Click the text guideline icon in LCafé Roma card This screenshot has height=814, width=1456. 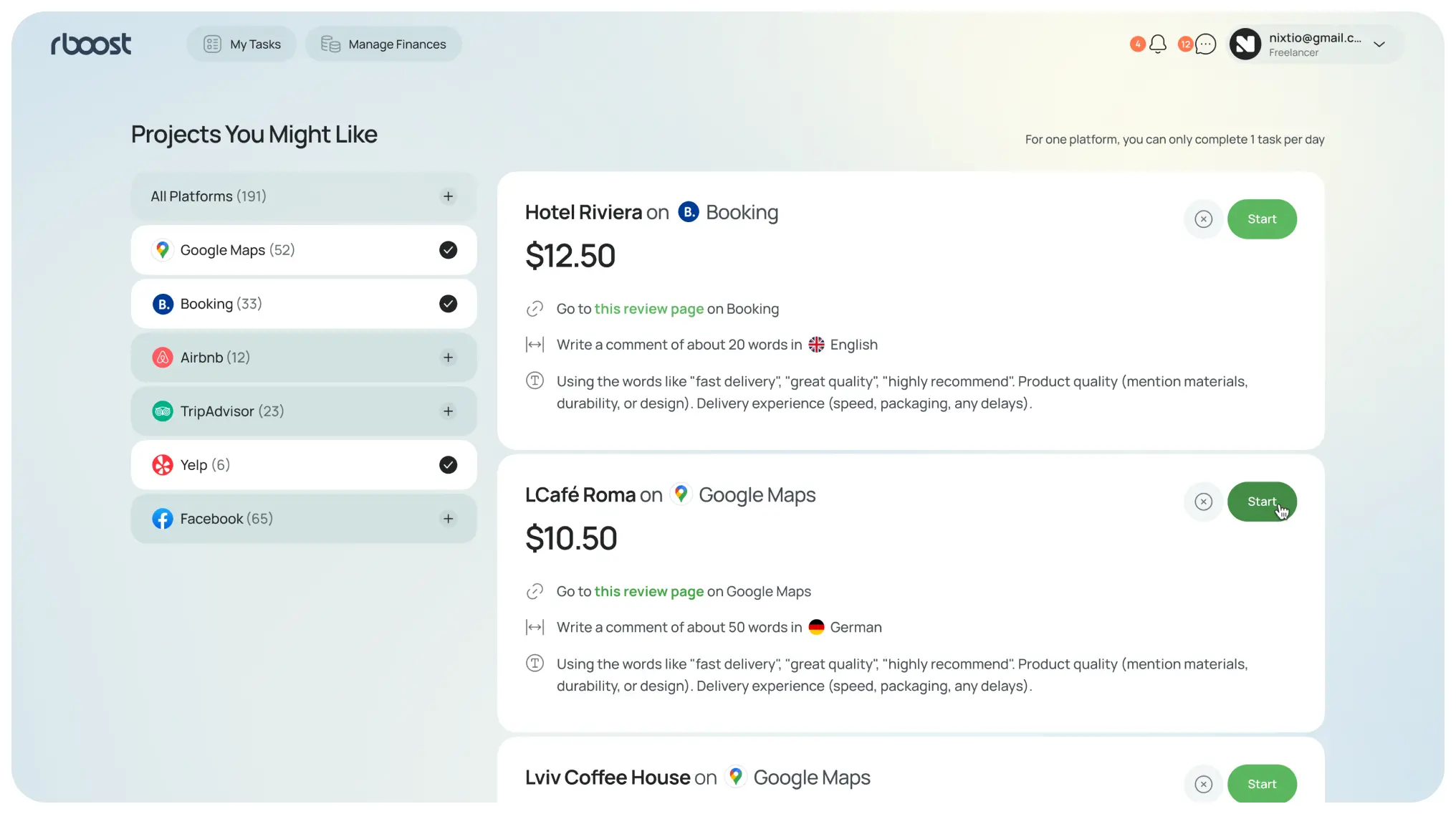535,663
